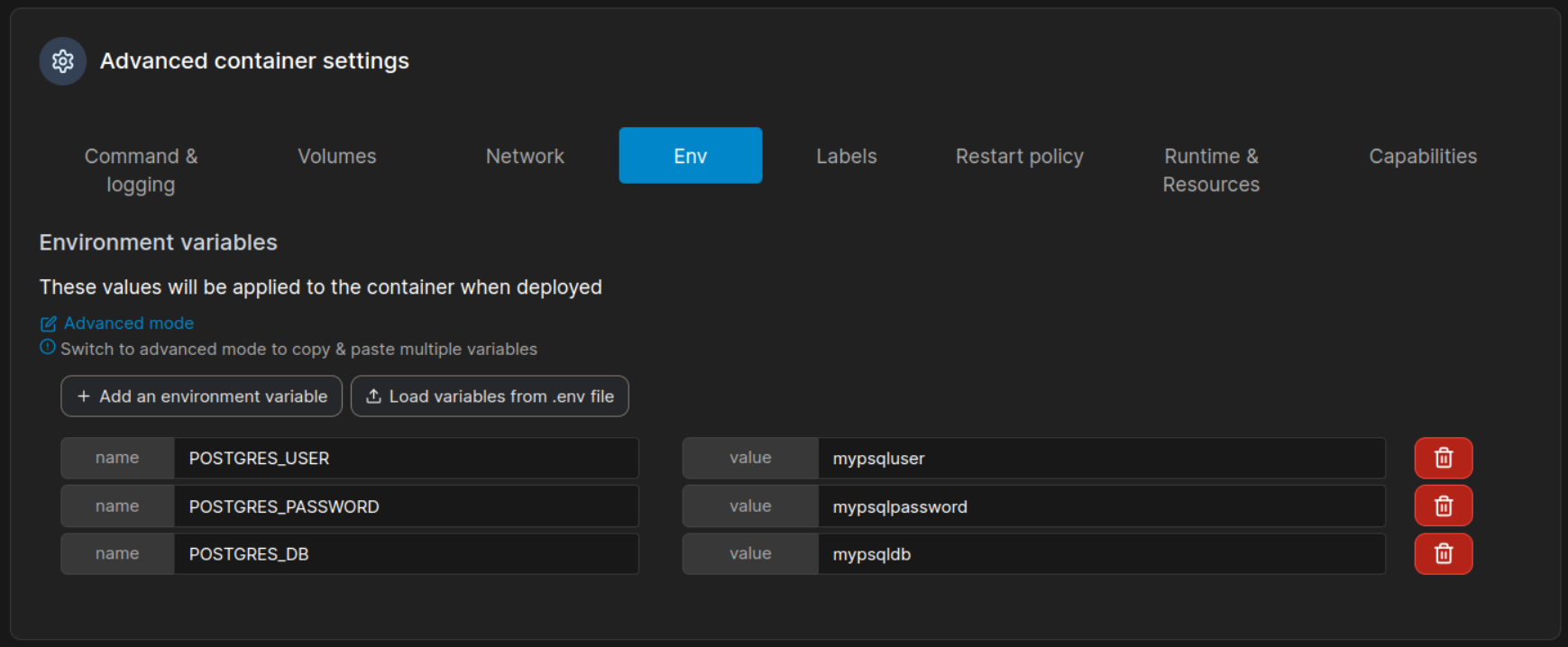The height and width of the screenshot is (647, 1568).
Task: Click the gear icon beside Advanced container settings
Action: (62, 61)
